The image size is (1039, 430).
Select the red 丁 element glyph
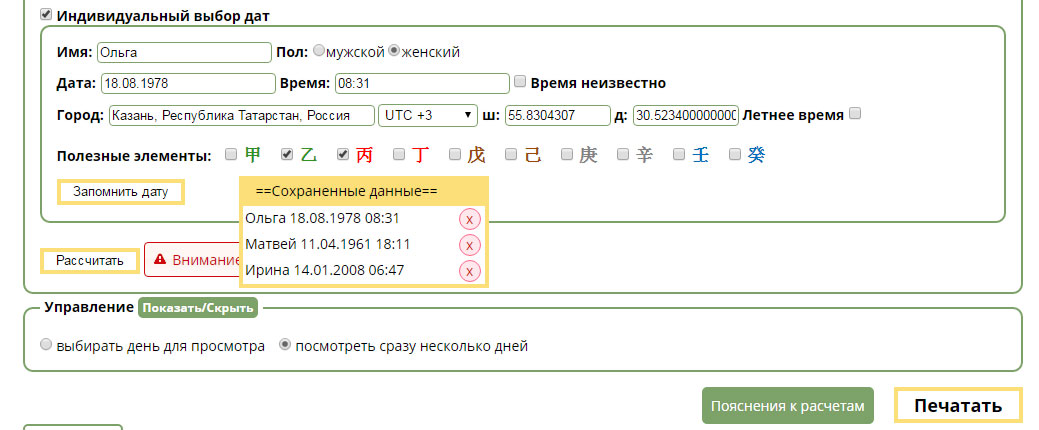point(420,155)
